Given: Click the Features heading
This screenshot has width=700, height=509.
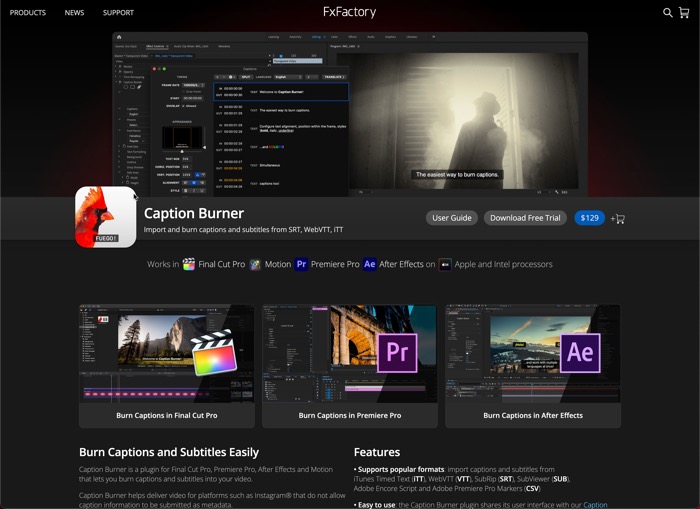Looking at the screenshot, I should point(377,452).
